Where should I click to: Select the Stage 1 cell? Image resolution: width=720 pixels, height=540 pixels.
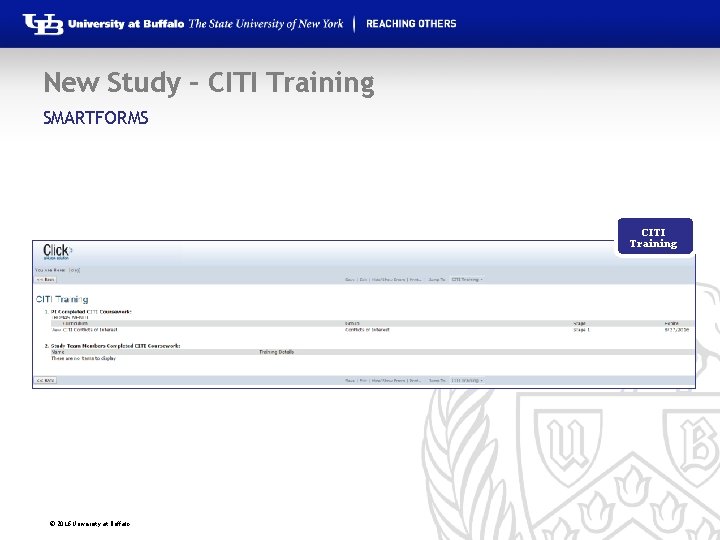pyautogui.click(x=581, y=330)
